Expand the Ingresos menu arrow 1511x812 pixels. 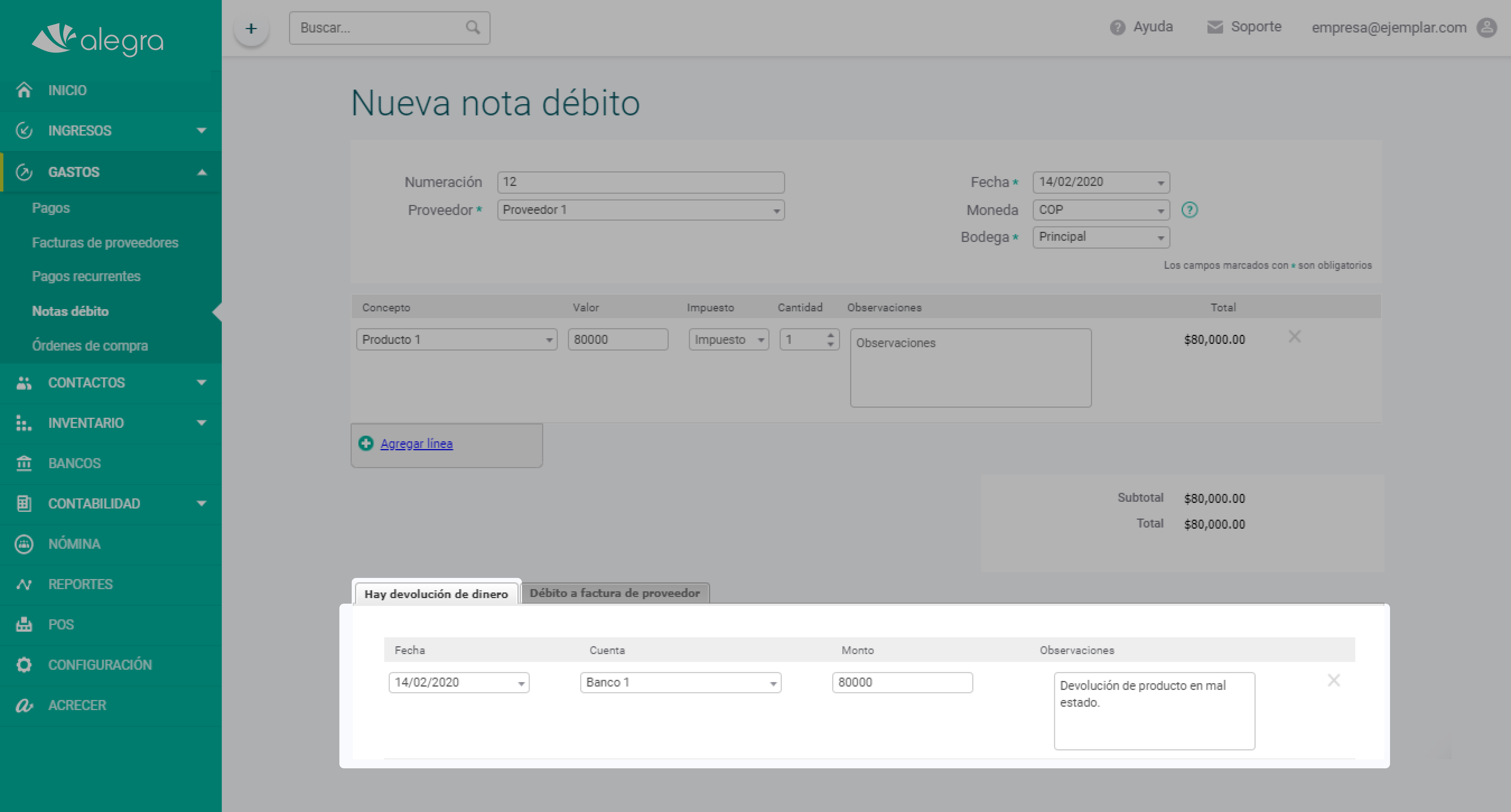pos(202,130)
